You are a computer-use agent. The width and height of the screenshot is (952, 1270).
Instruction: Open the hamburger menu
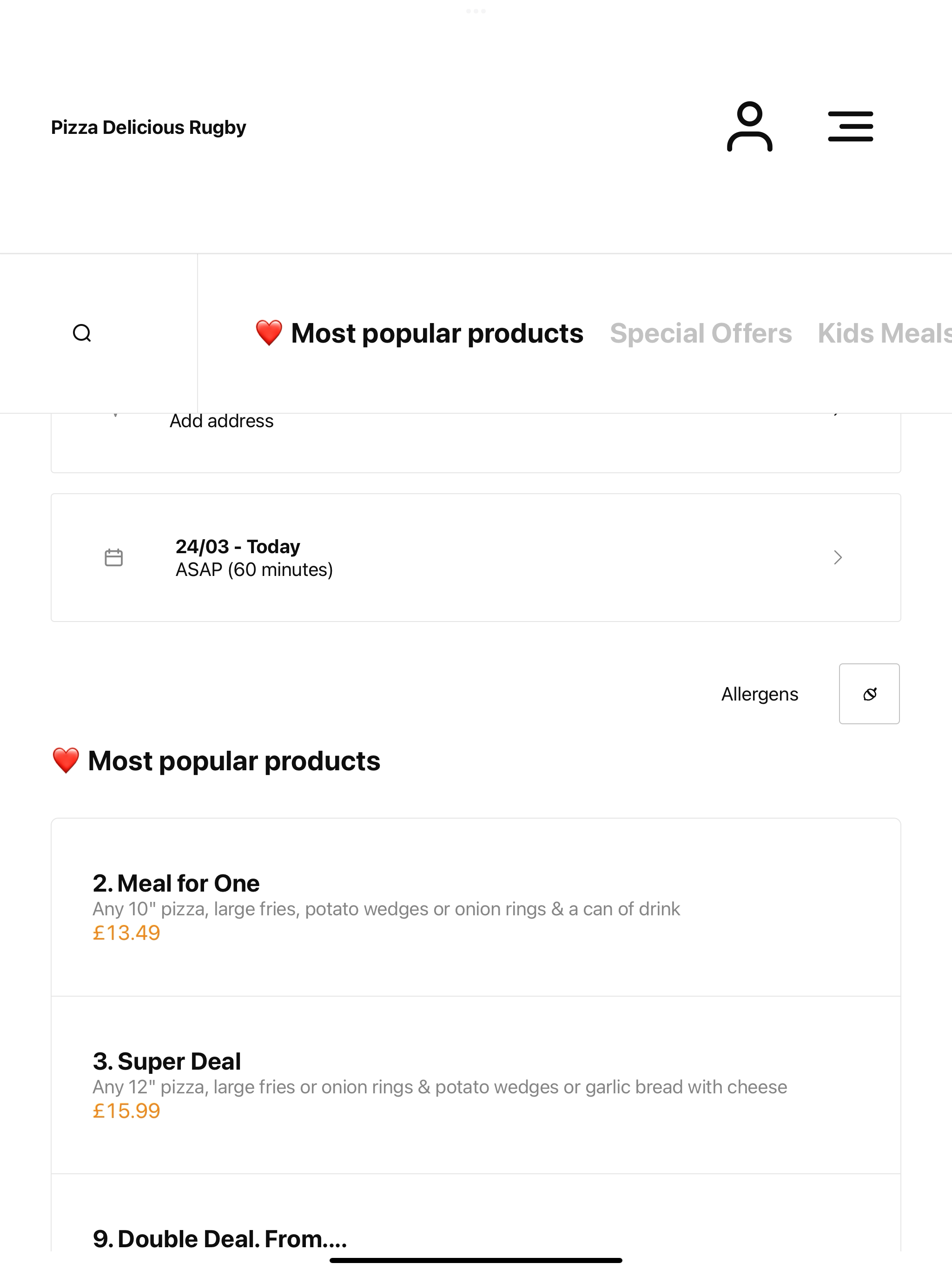[x=850, y=127]
